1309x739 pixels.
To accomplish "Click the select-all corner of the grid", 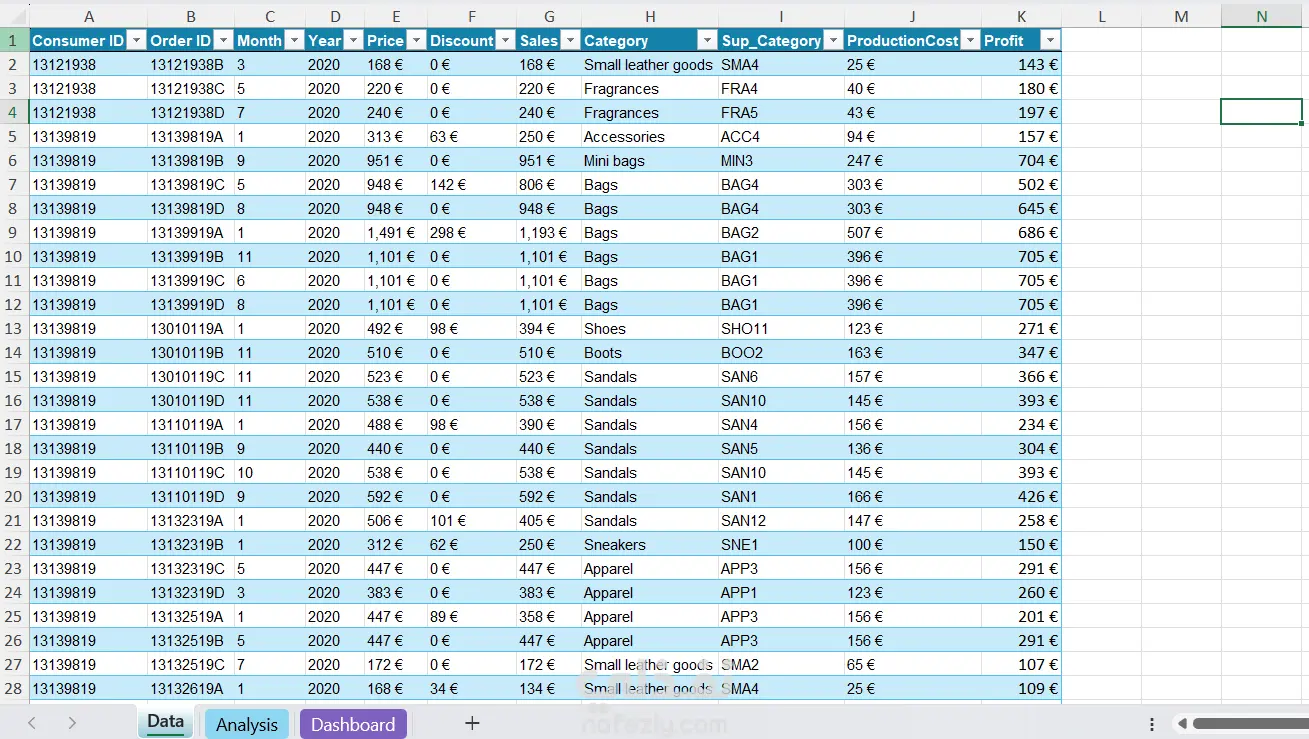I will (14, 16).
